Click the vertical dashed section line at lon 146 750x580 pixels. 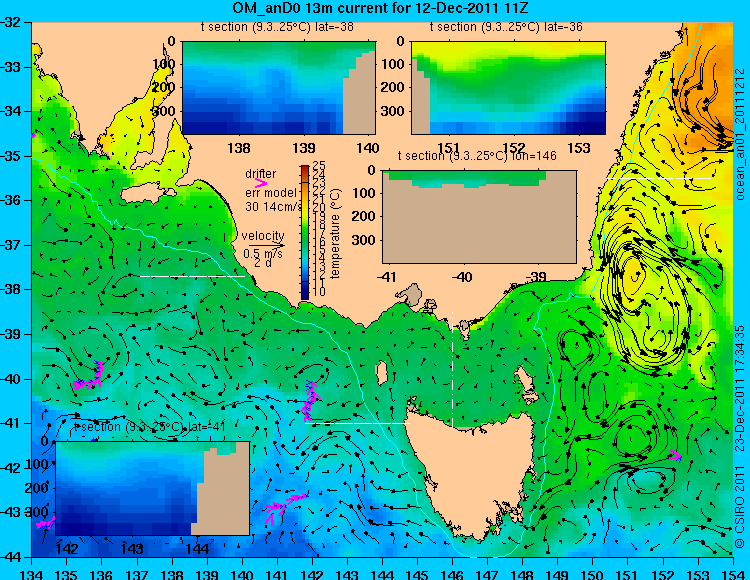[452, 369]
